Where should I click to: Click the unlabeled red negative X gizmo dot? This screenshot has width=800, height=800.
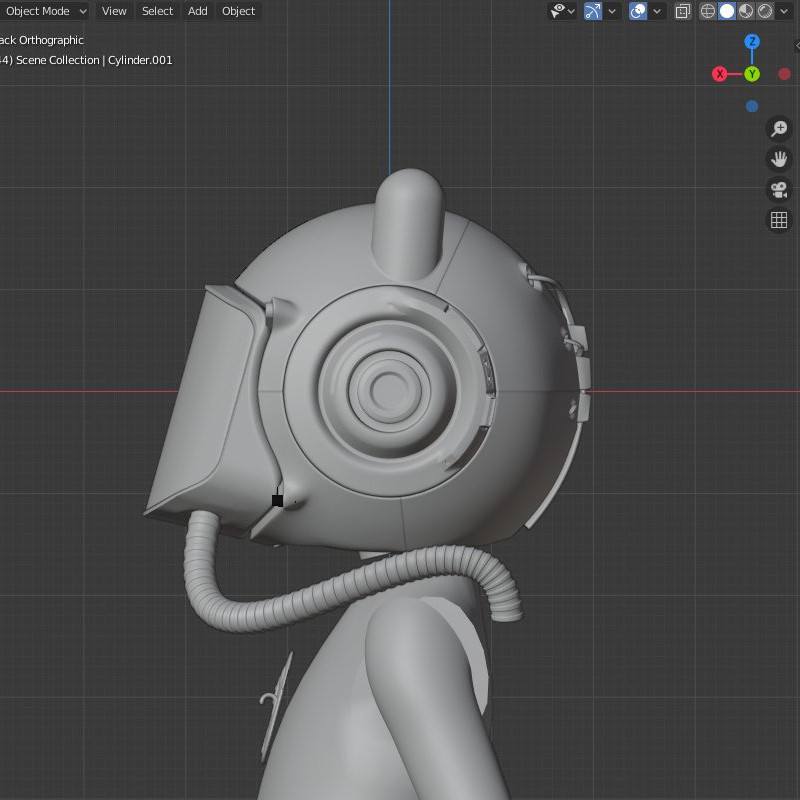click(784, 74)
